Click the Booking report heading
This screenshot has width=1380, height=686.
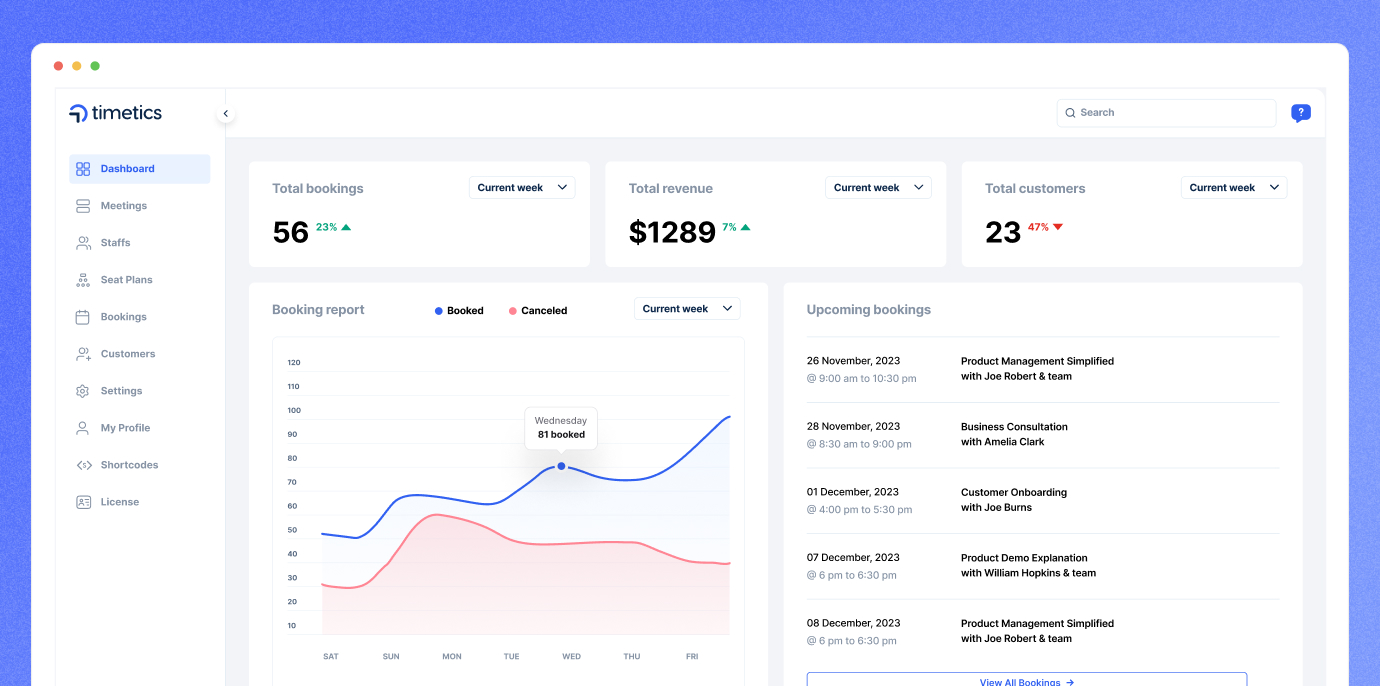pos(318,310)
